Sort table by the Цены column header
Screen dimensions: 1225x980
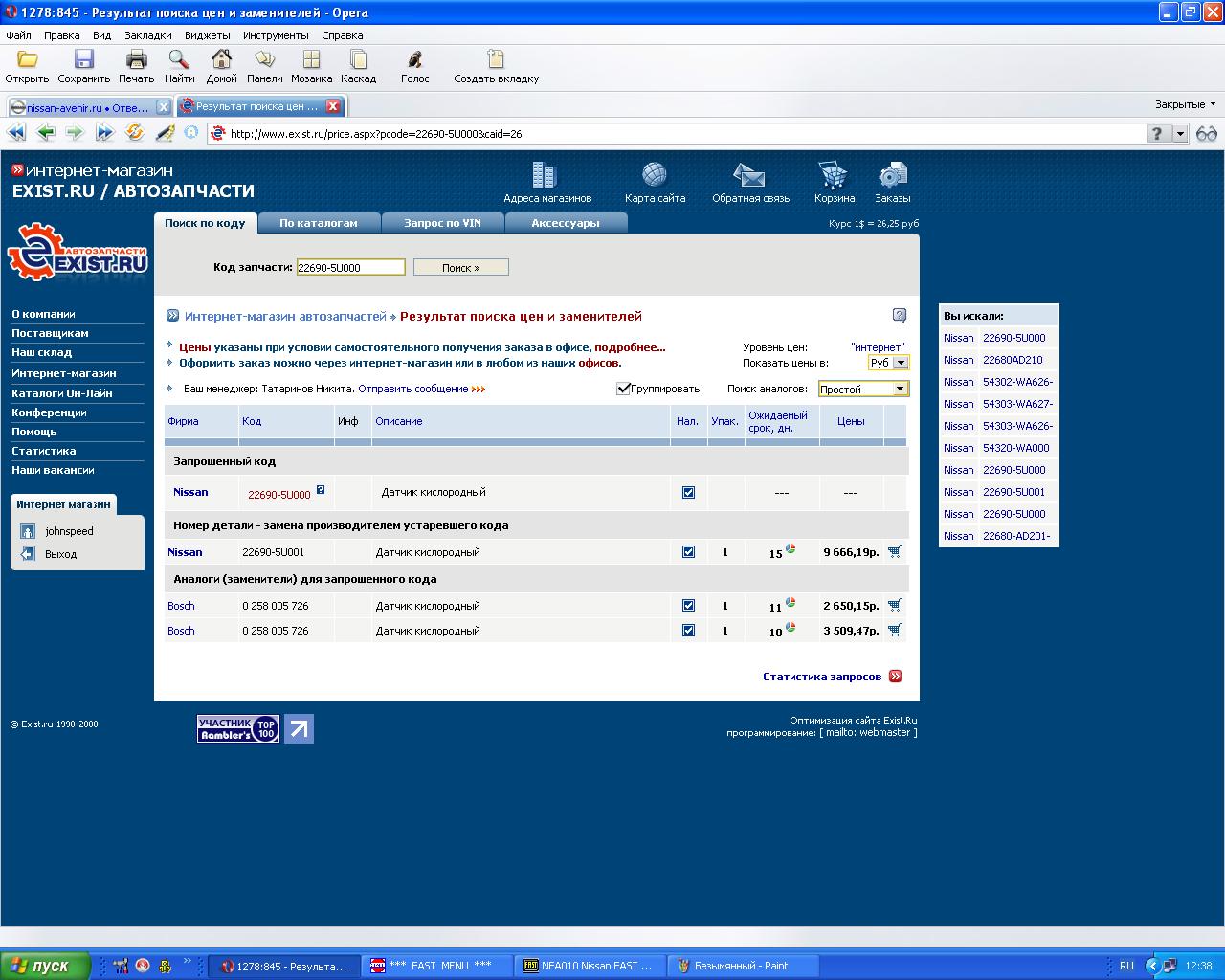[x=851, y=421]
